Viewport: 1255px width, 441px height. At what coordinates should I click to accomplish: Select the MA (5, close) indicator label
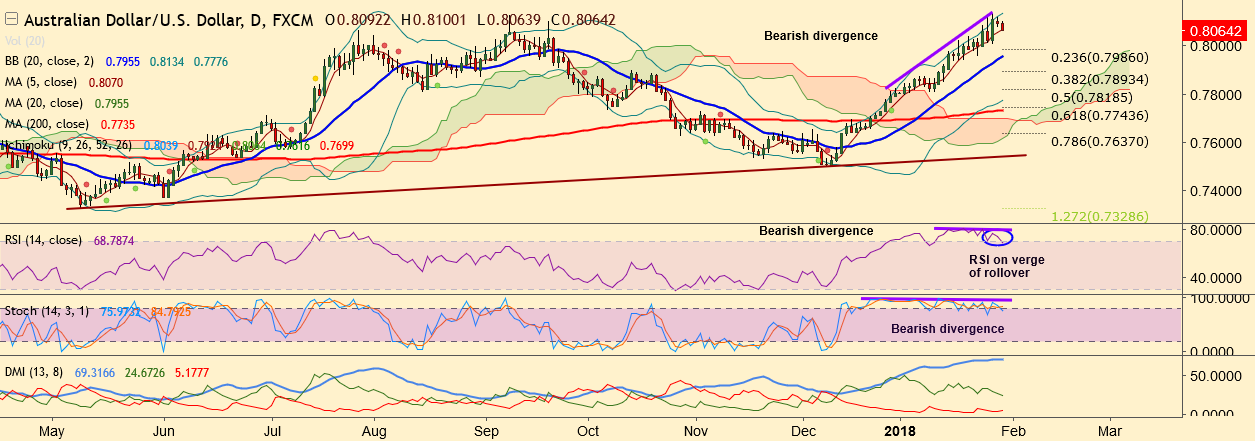tap(43, 82)
